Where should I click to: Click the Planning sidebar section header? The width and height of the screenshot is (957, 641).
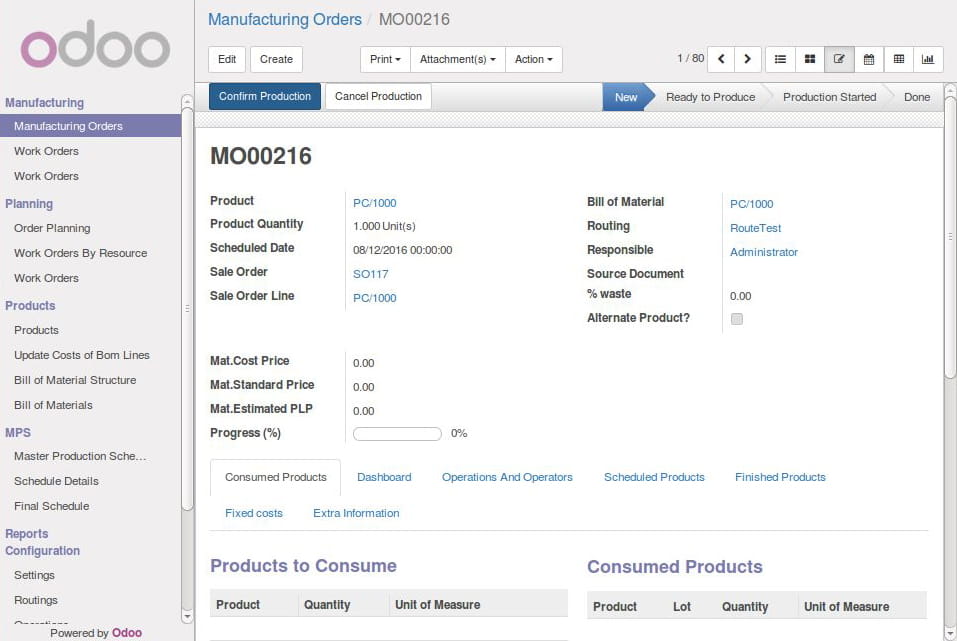pos(29,204)
